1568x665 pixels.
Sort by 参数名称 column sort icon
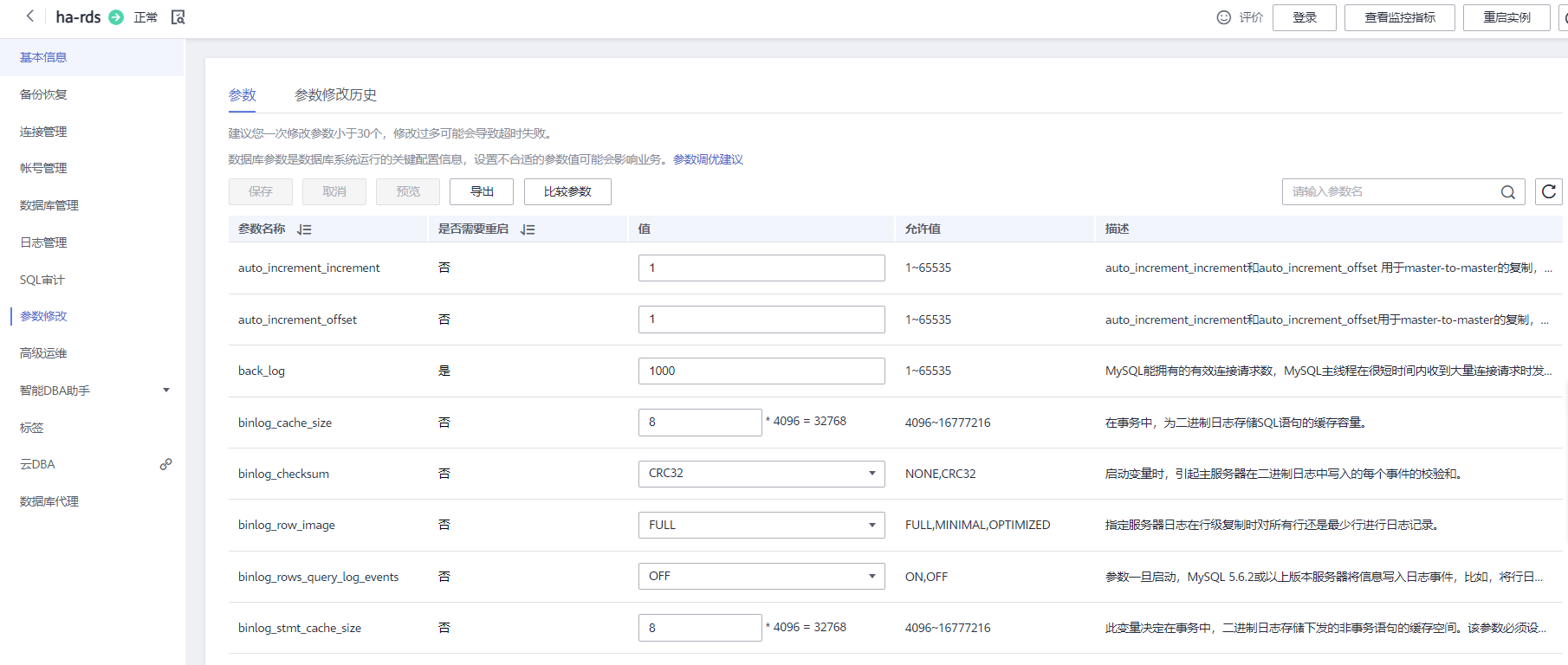[304, 229]
